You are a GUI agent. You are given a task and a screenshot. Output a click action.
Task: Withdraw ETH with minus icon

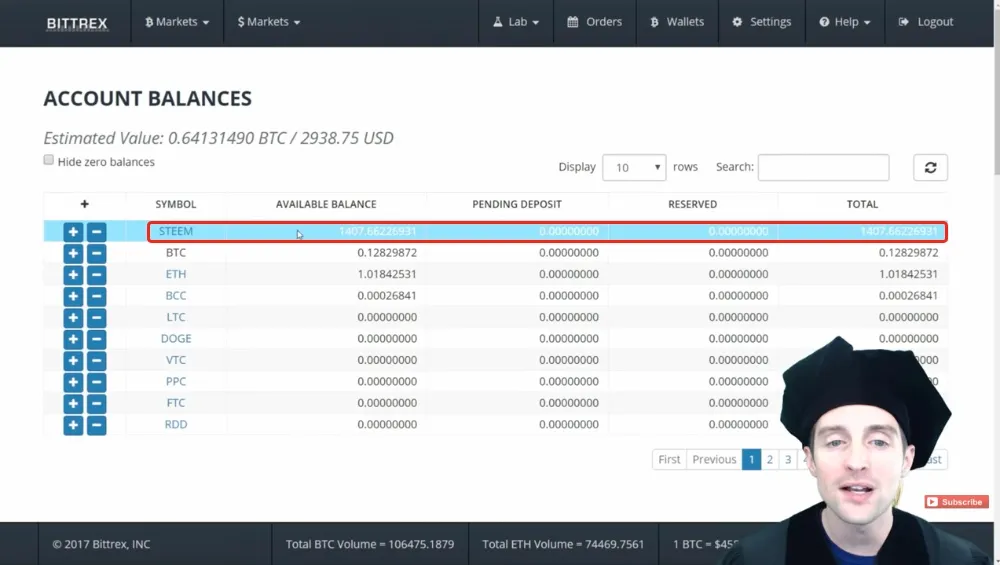click(96, 275)
